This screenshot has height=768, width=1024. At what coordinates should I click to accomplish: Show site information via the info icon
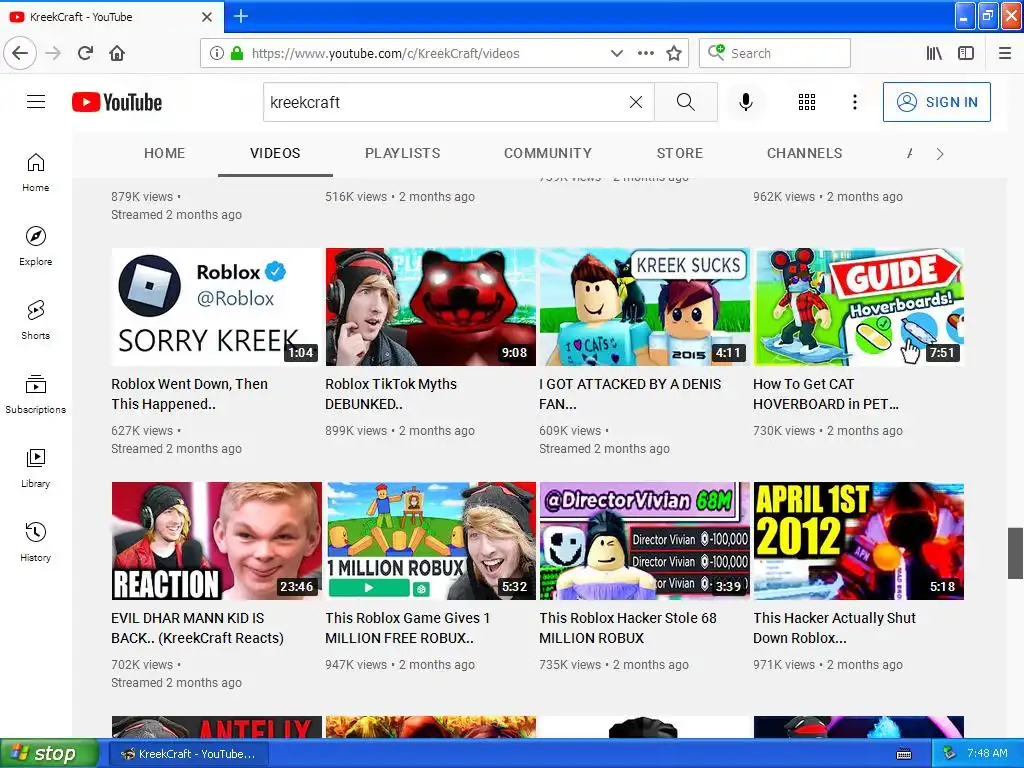tap(217, 53)
